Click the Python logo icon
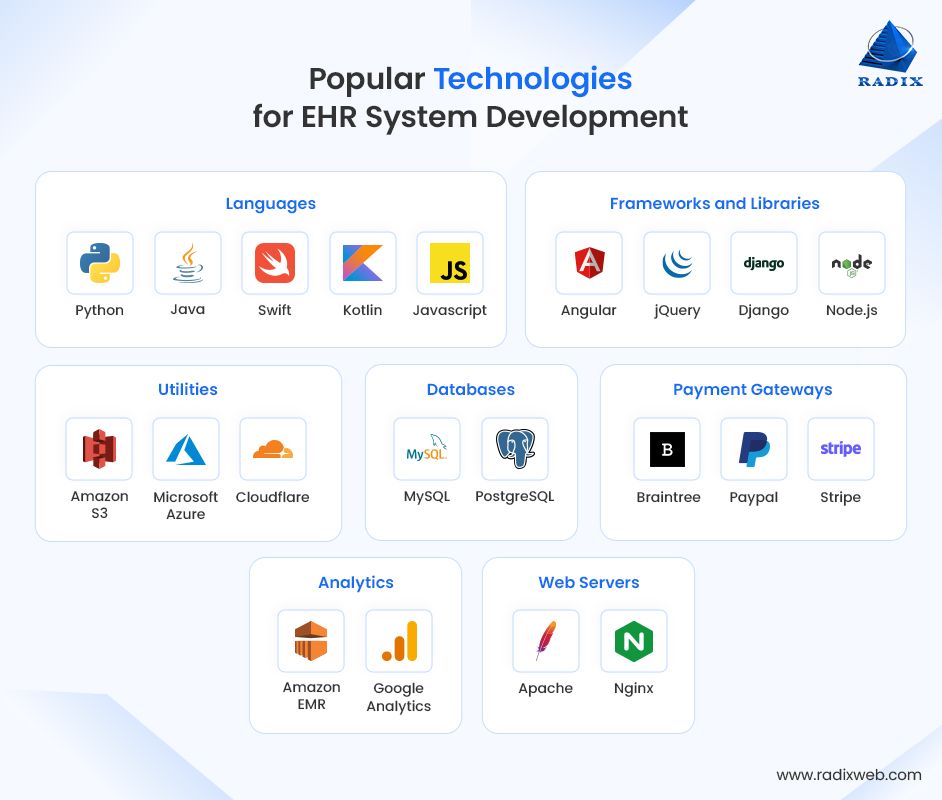 click(x=100, y=263)
